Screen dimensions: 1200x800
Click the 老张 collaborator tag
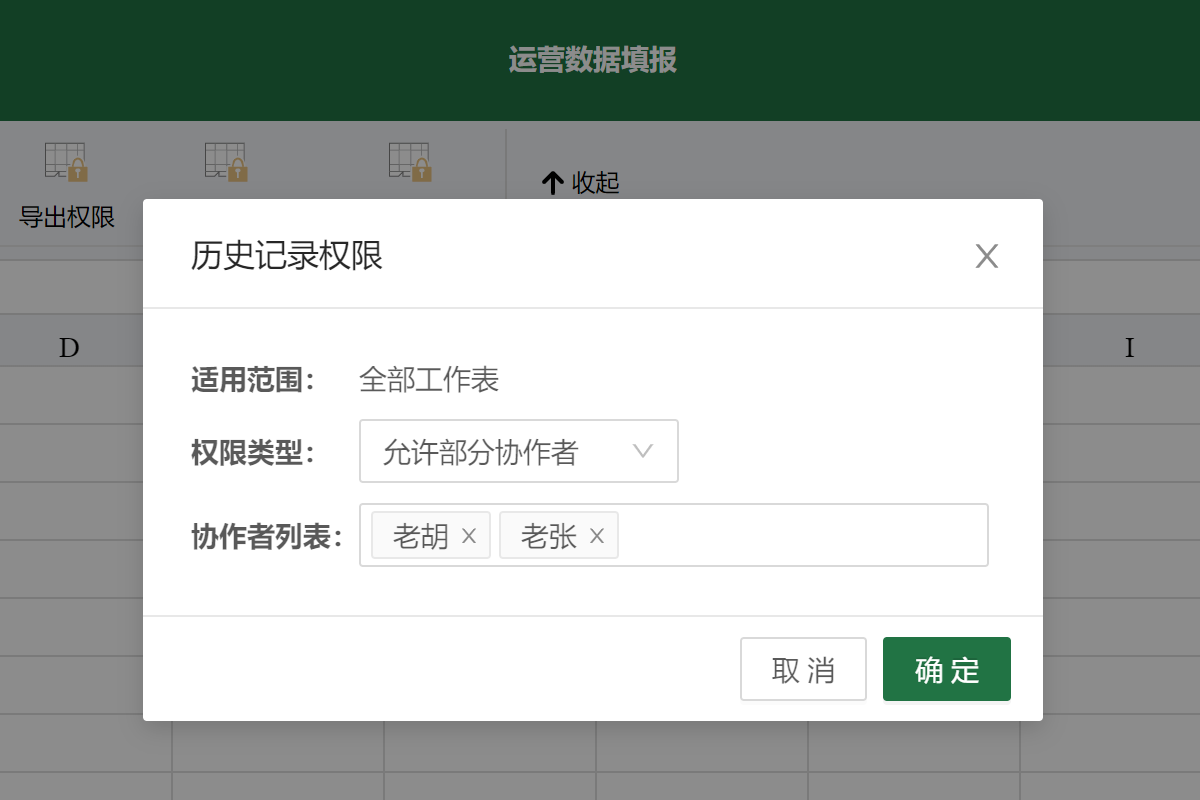point(559,535)
